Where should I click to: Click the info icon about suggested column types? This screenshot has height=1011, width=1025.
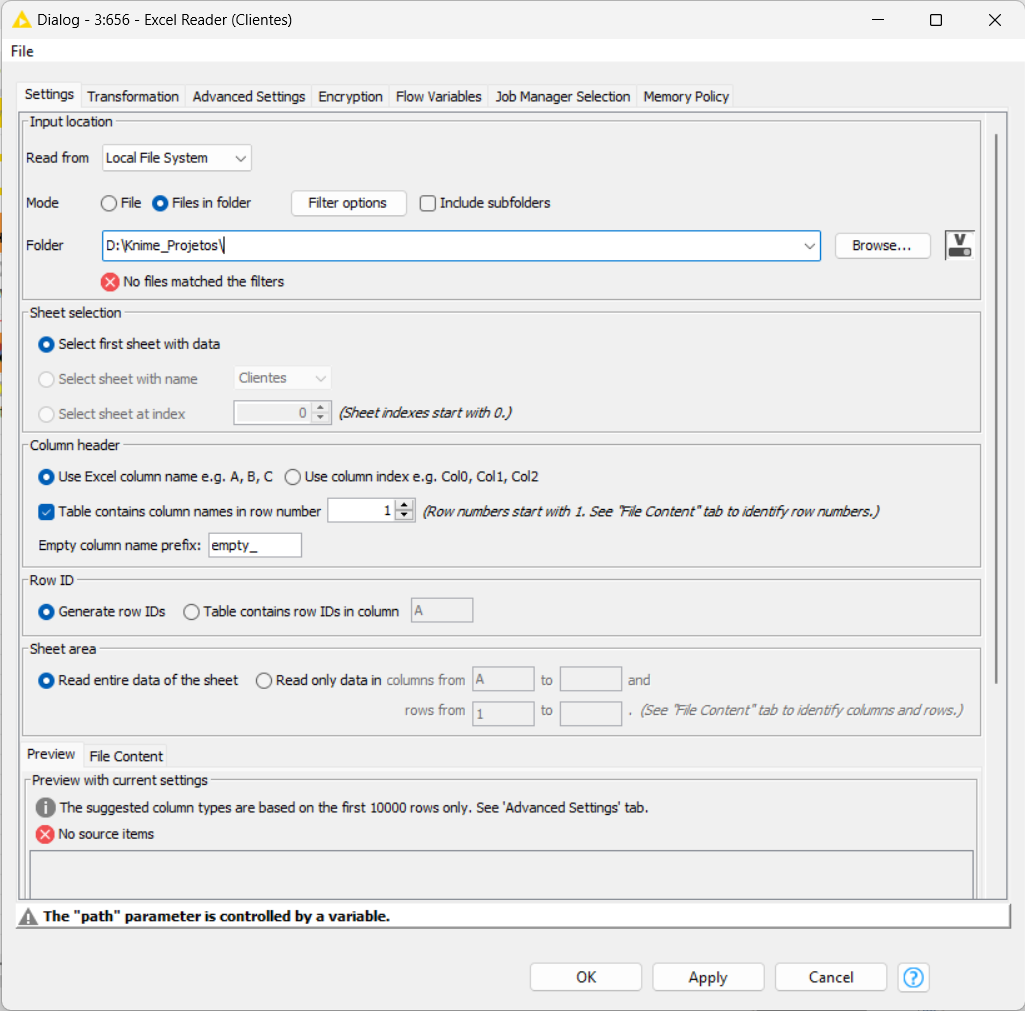pos(45,807)
